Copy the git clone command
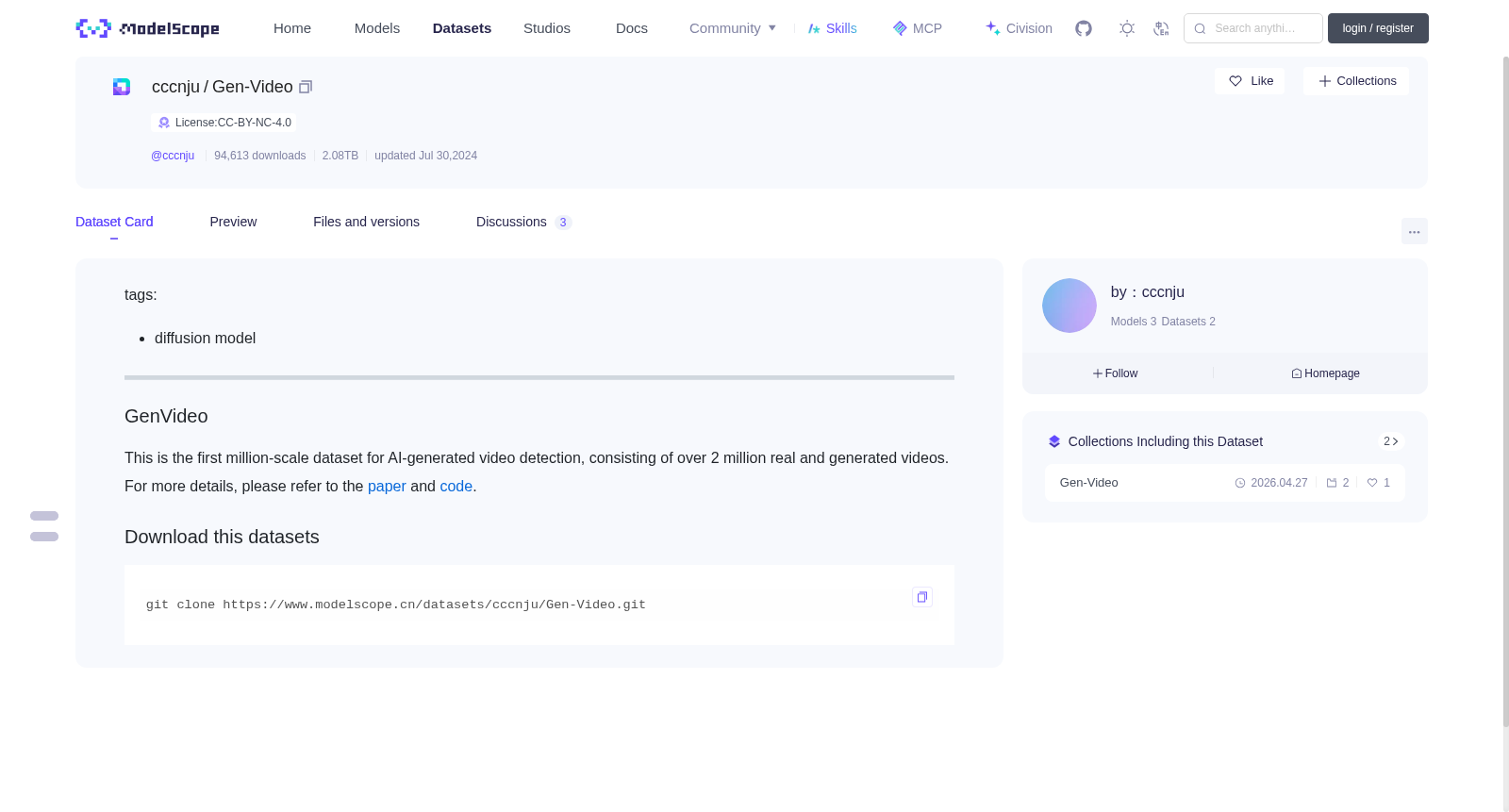 tap(922, 597)
